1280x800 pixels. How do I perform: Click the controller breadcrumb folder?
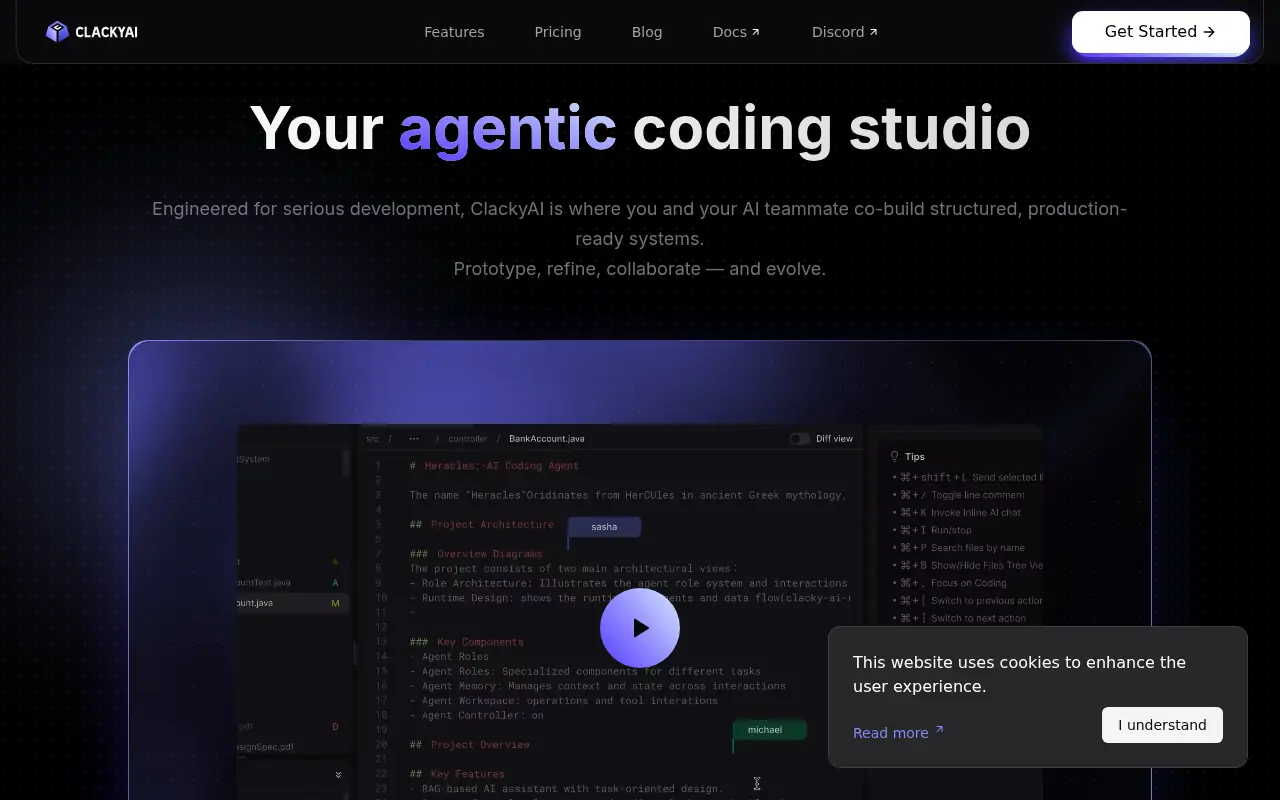click(468, 438)
